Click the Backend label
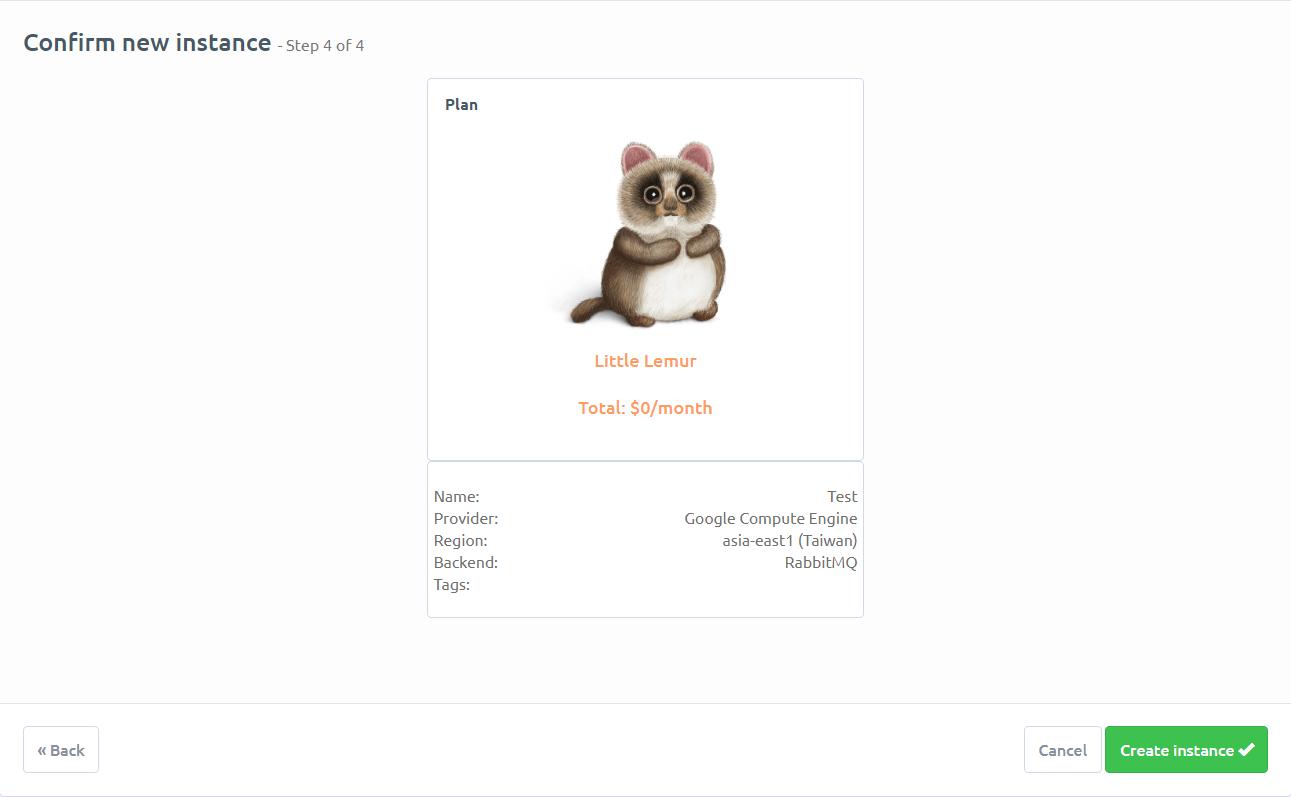 (x=466, y=562)
